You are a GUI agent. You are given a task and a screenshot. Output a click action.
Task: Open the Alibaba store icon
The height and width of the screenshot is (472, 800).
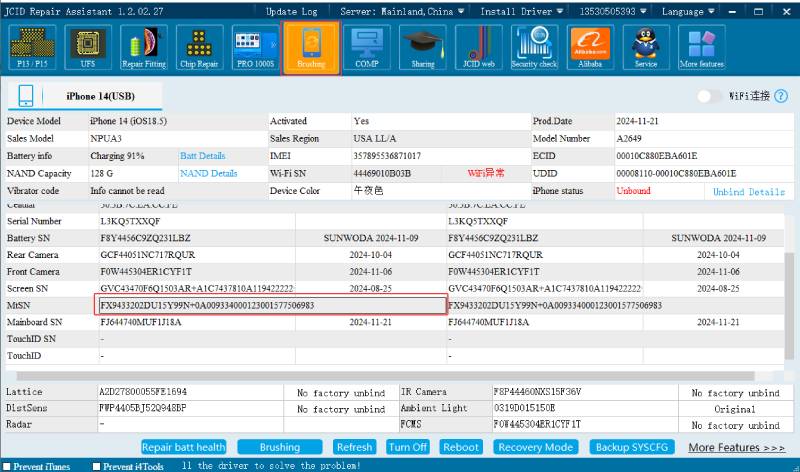(590, 47)
